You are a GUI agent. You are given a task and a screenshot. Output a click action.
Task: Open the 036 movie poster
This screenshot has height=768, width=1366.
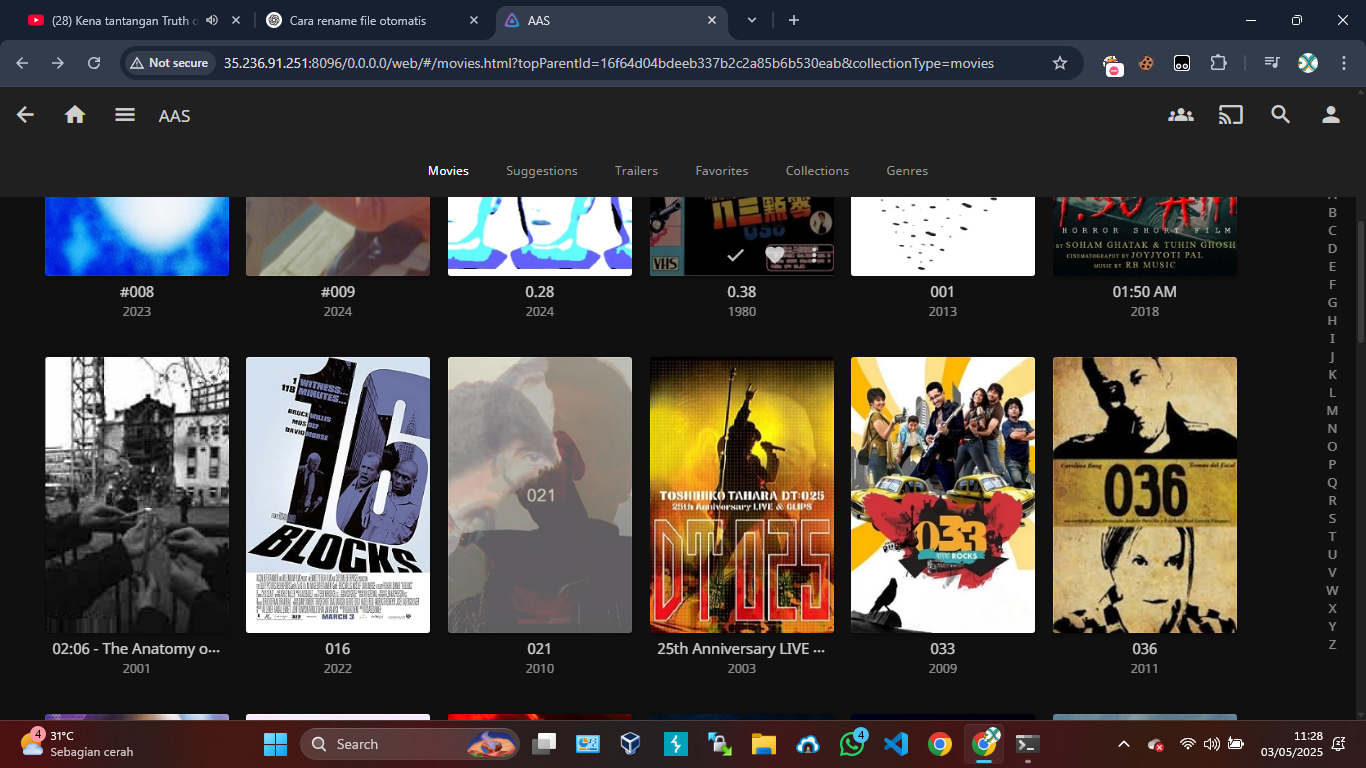tap(1144, 495)
